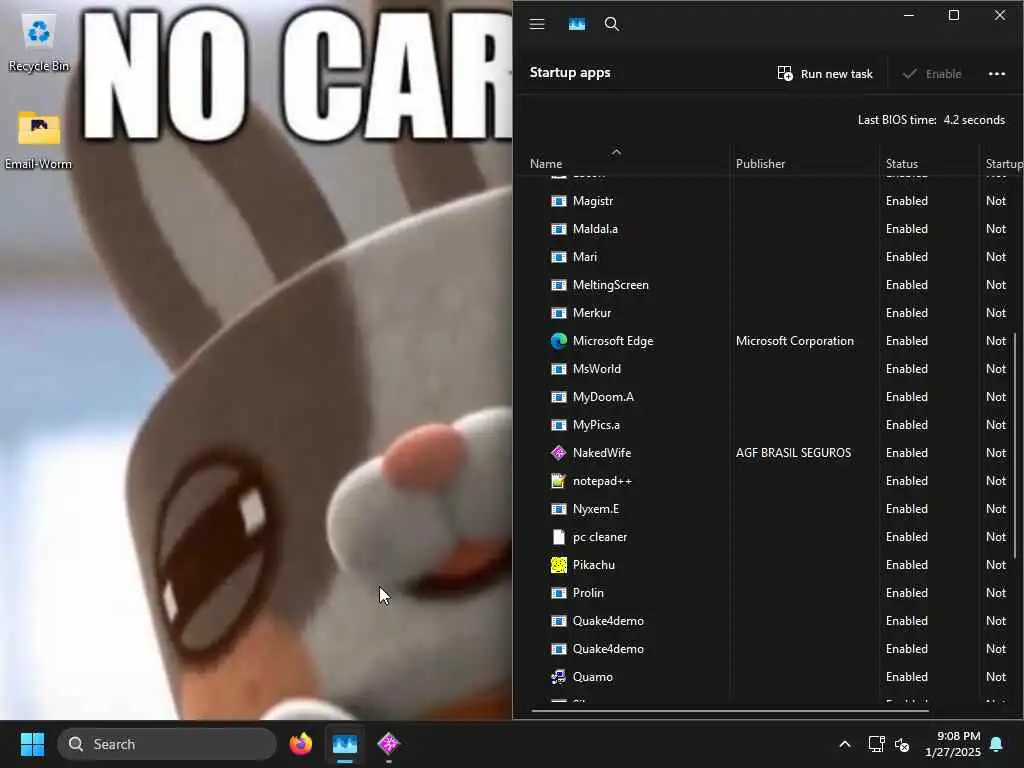Click the Run new task button
1024x768 pixels.
[x=825, y=74]
